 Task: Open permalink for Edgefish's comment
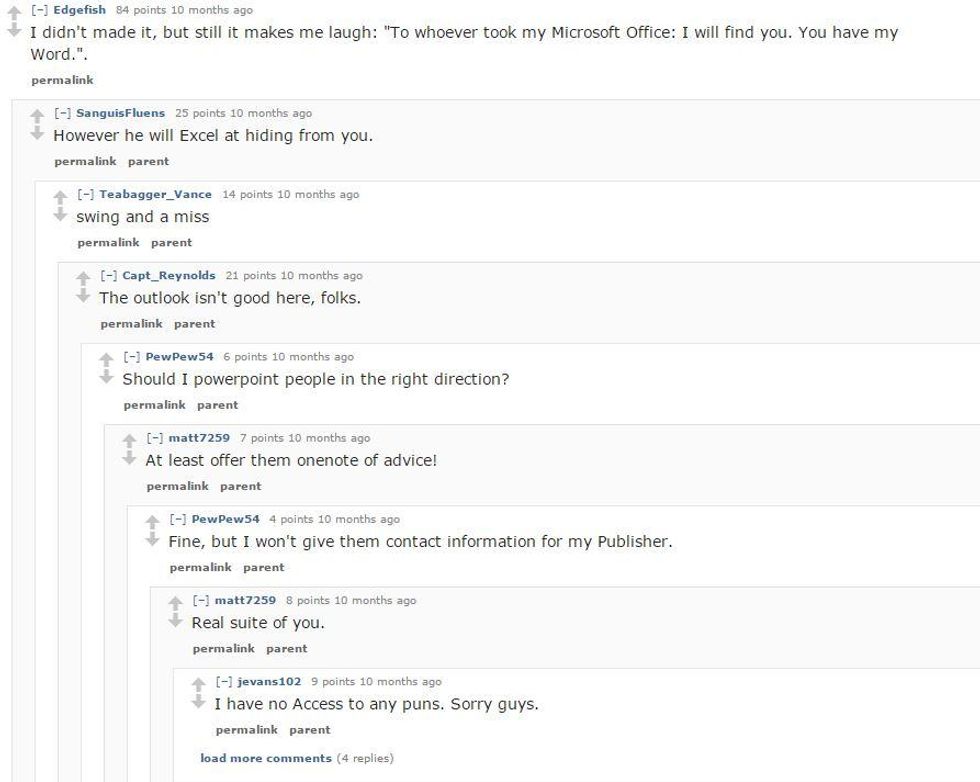click(62, 79)
